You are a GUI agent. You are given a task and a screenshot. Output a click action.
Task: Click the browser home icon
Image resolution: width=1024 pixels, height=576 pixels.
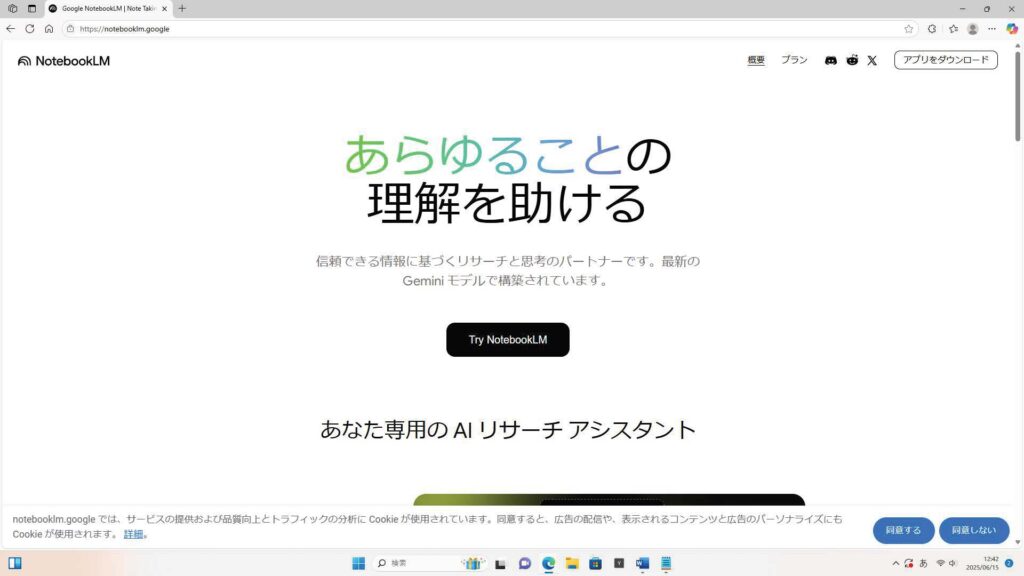point(49,29)
